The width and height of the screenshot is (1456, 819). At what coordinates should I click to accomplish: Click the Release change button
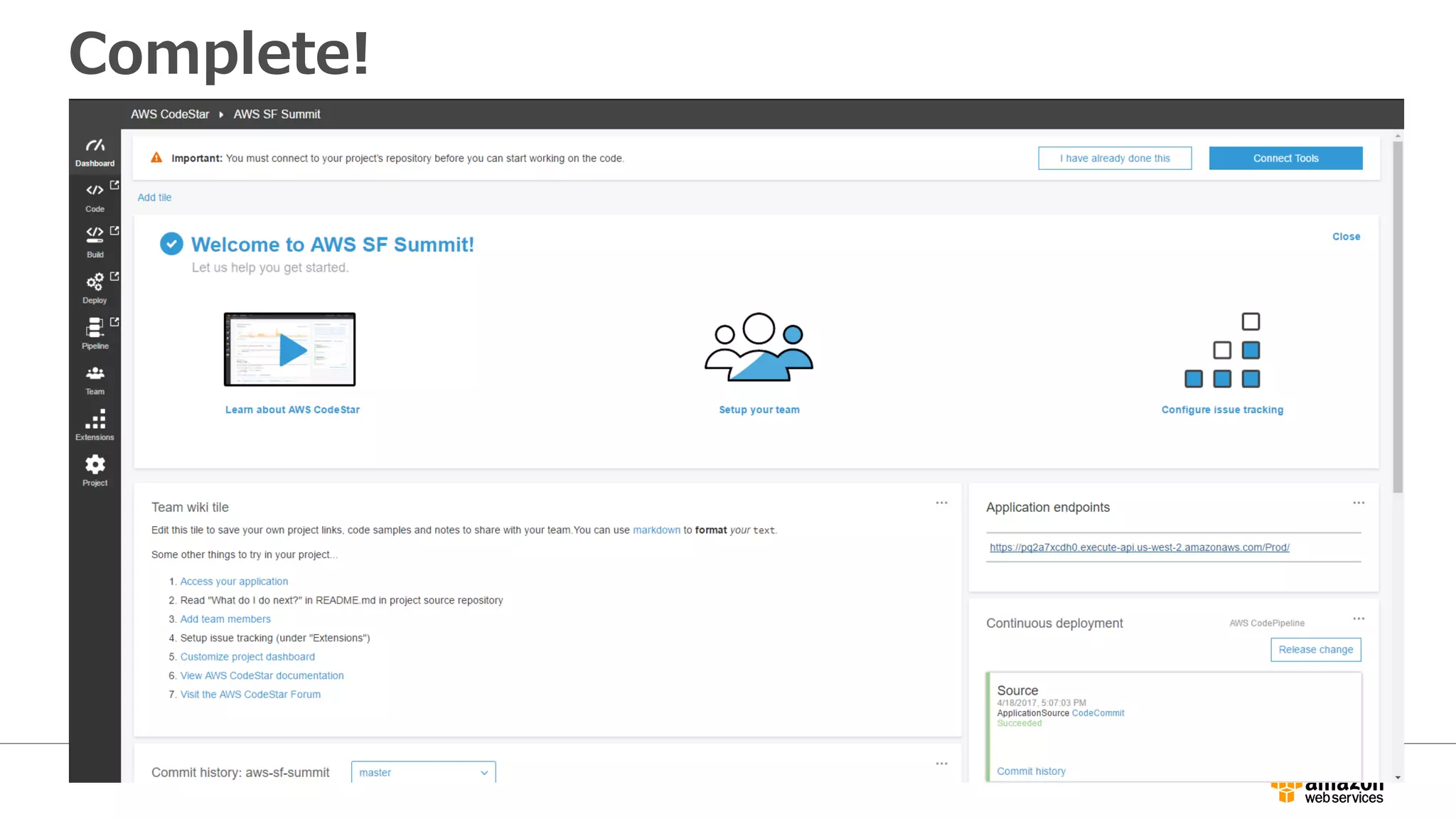[1315, 650]
